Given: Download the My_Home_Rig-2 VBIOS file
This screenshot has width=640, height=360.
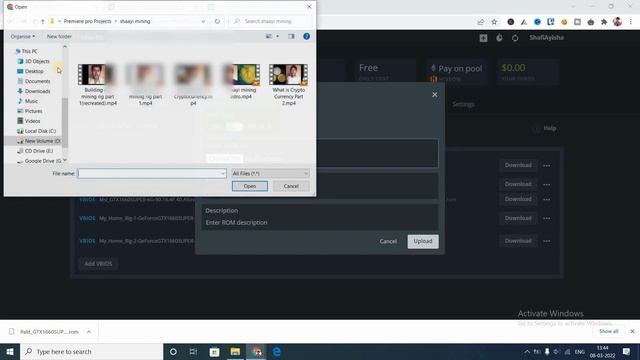Looking at the screenshot, I should 518,240.
